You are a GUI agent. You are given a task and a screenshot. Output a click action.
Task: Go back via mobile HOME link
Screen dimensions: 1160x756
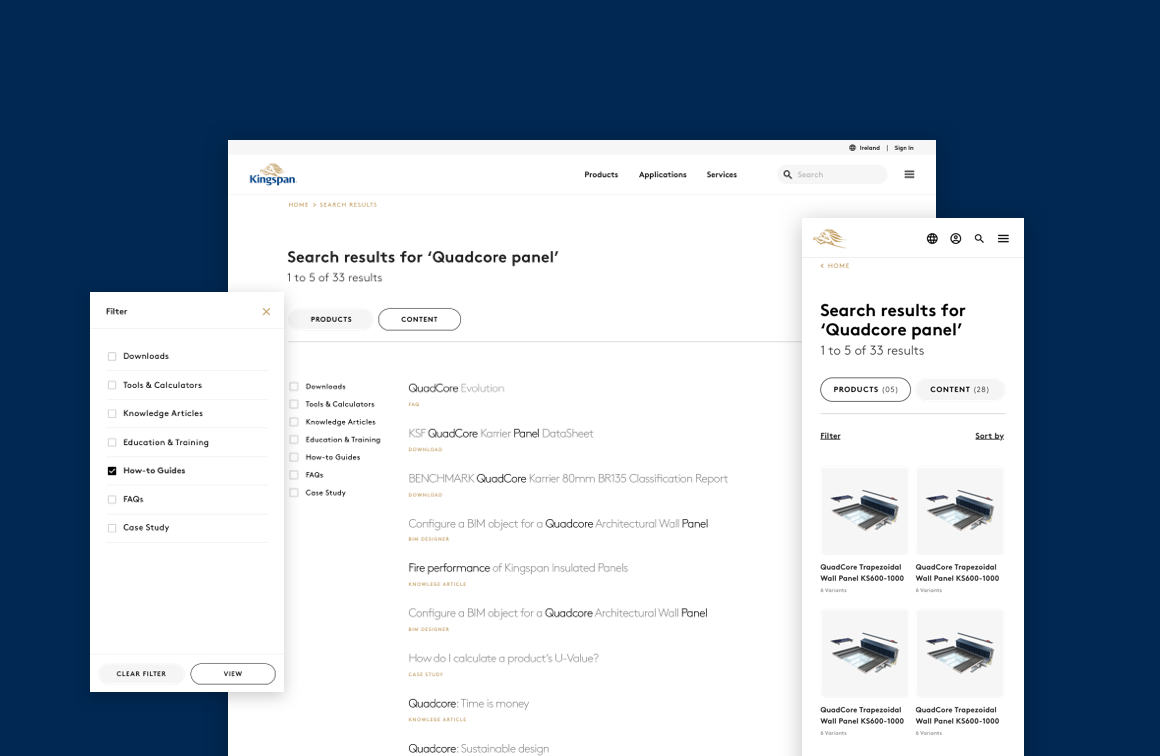point(835,266)
